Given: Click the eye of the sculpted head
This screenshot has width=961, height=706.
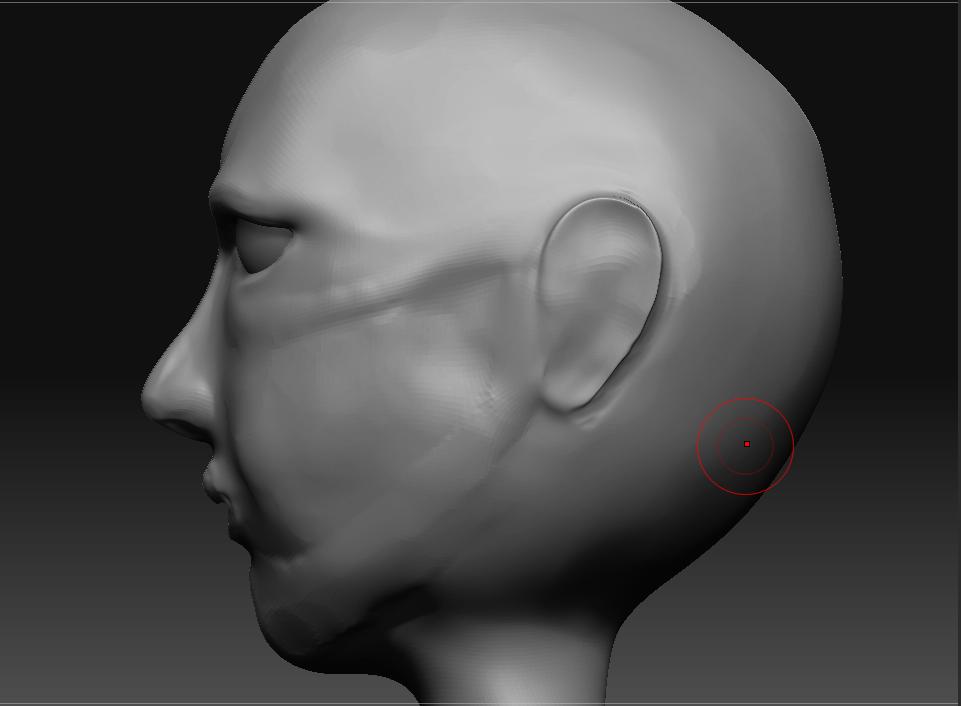Looking at the screenshot, I should coord(265,248).
